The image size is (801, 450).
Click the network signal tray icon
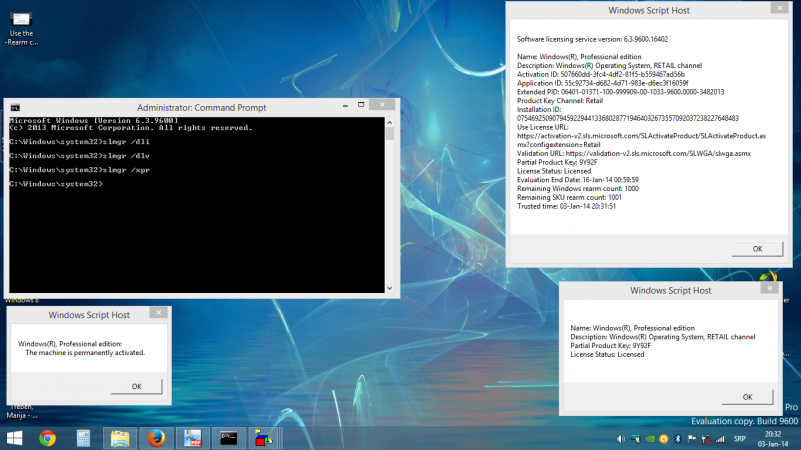[x=720, y=439]
